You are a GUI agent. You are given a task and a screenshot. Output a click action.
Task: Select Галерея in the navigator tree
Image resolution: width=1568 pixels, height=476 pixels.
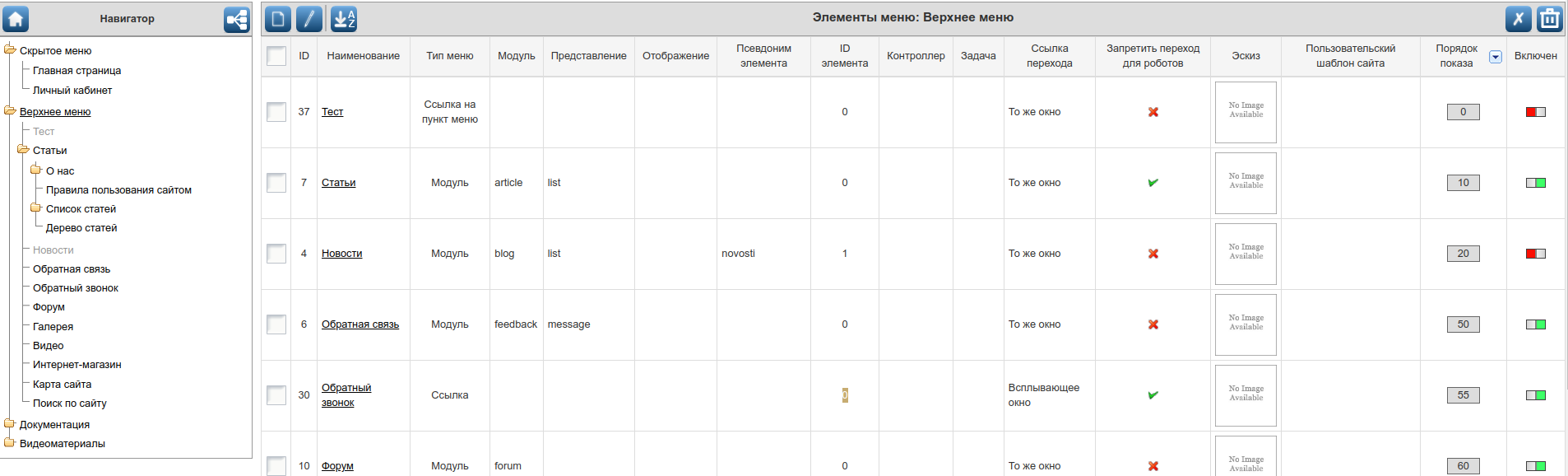pos(53,327)
